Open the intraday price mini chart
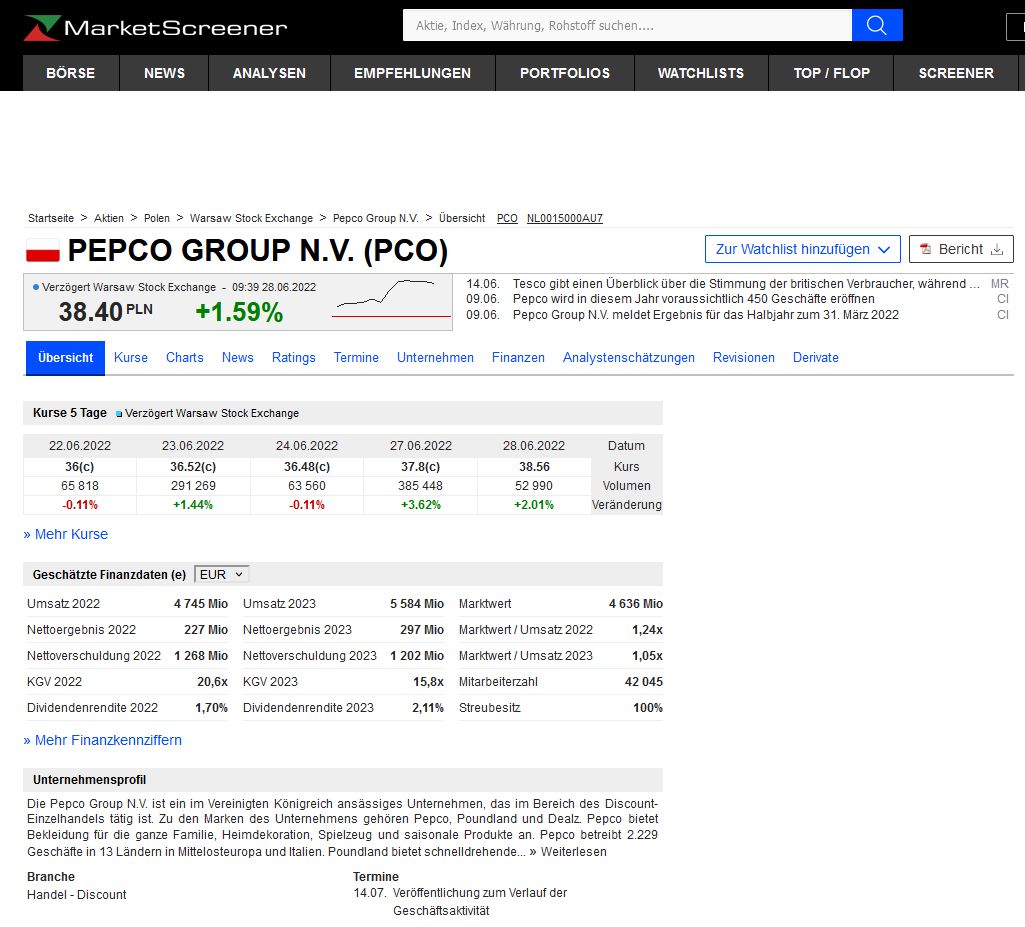The image size is (1025, 927). (x=392, y=299)
